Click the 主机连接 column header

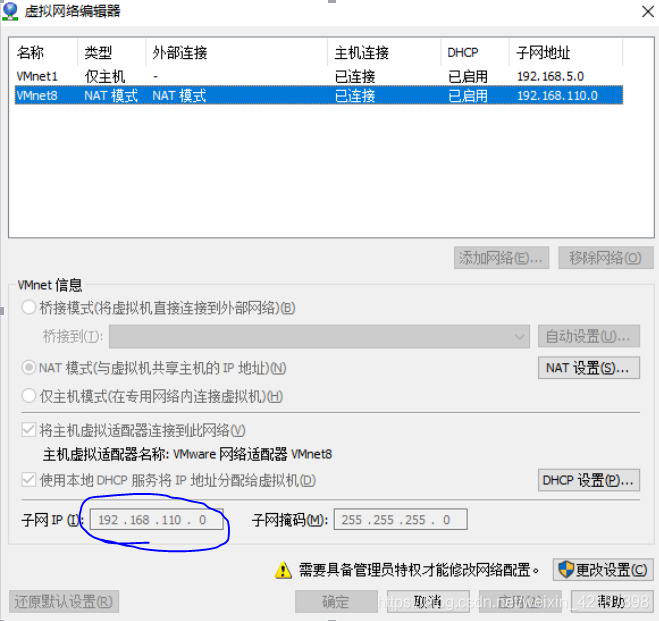point(384,53)
